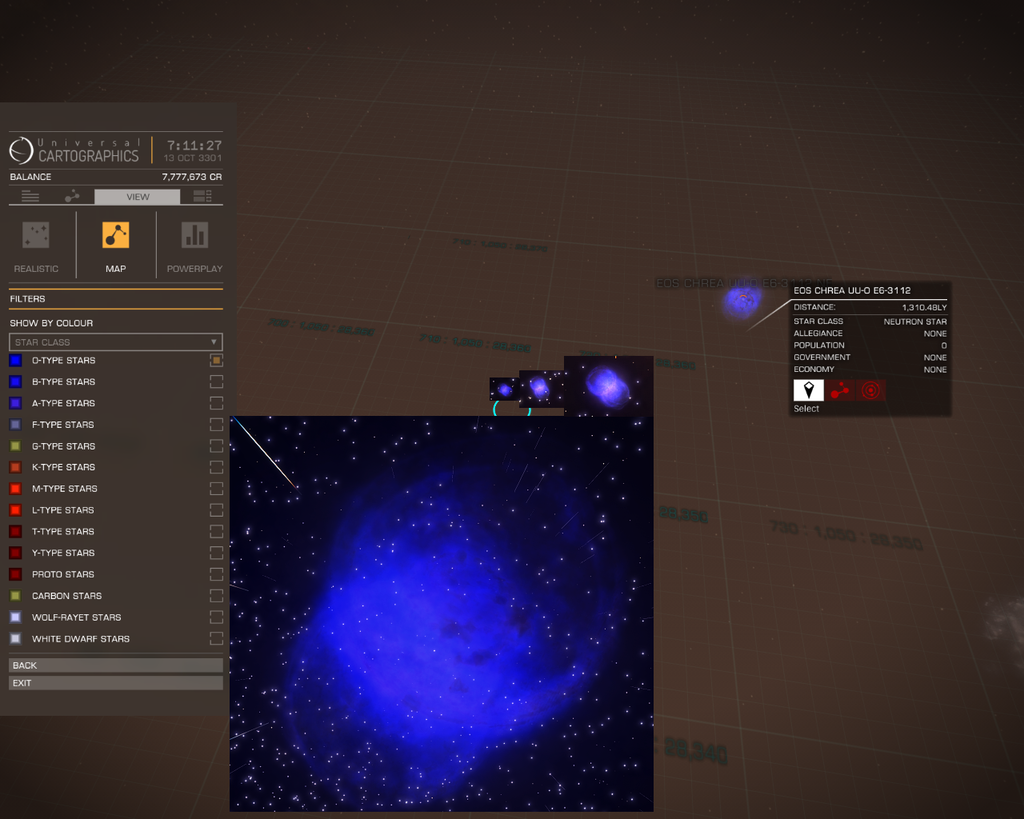Click the Wolf-Rayet Stars colour swatch

pyautogui.click(x=16, y=617)
